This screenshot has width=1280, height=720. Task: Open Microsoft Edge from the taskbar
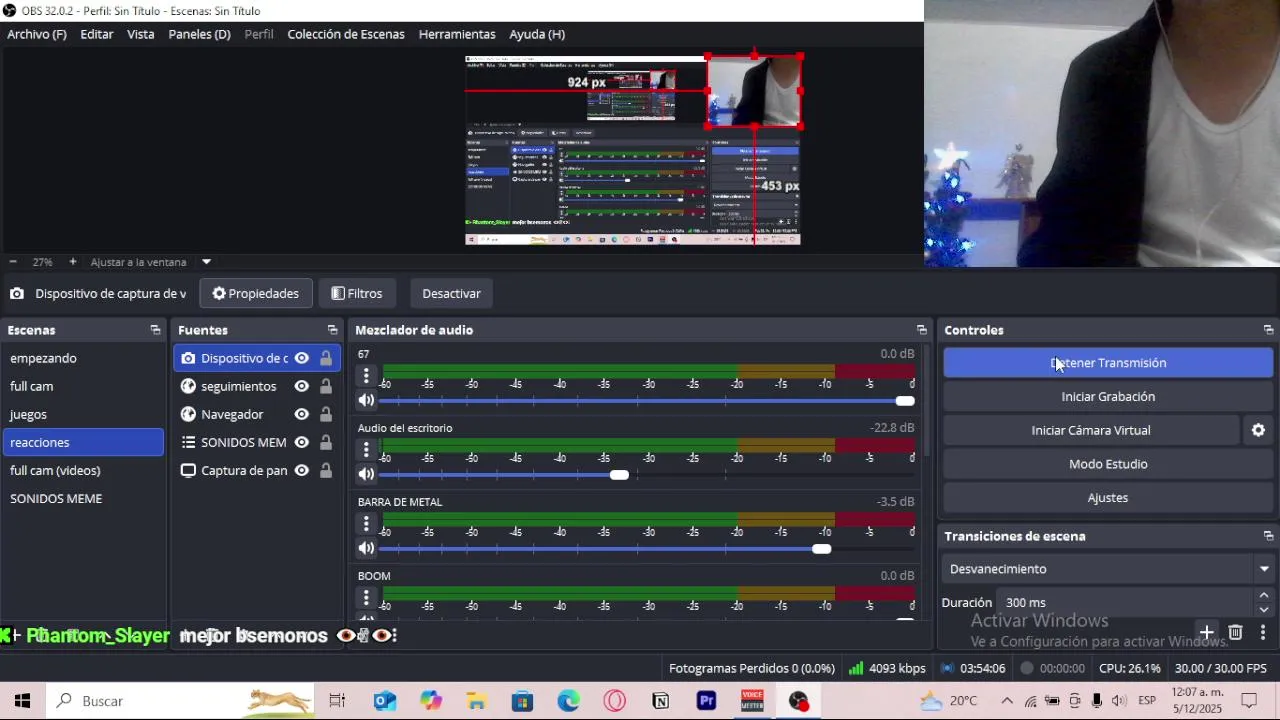(568, 701)
